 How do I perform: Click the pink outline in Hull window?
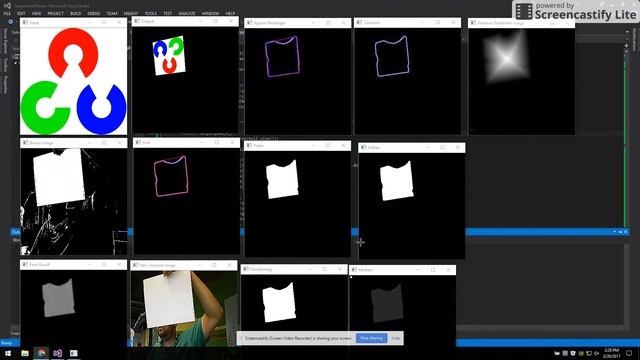point(171,176)
